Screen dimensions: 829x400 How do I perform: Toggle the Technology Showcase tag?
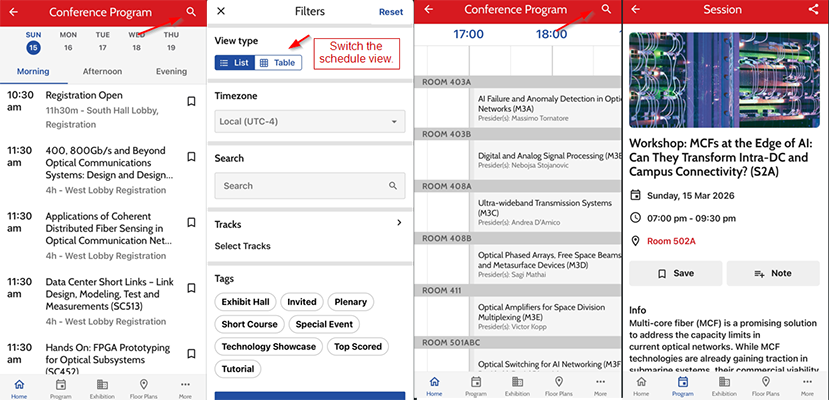coord(269,347)
